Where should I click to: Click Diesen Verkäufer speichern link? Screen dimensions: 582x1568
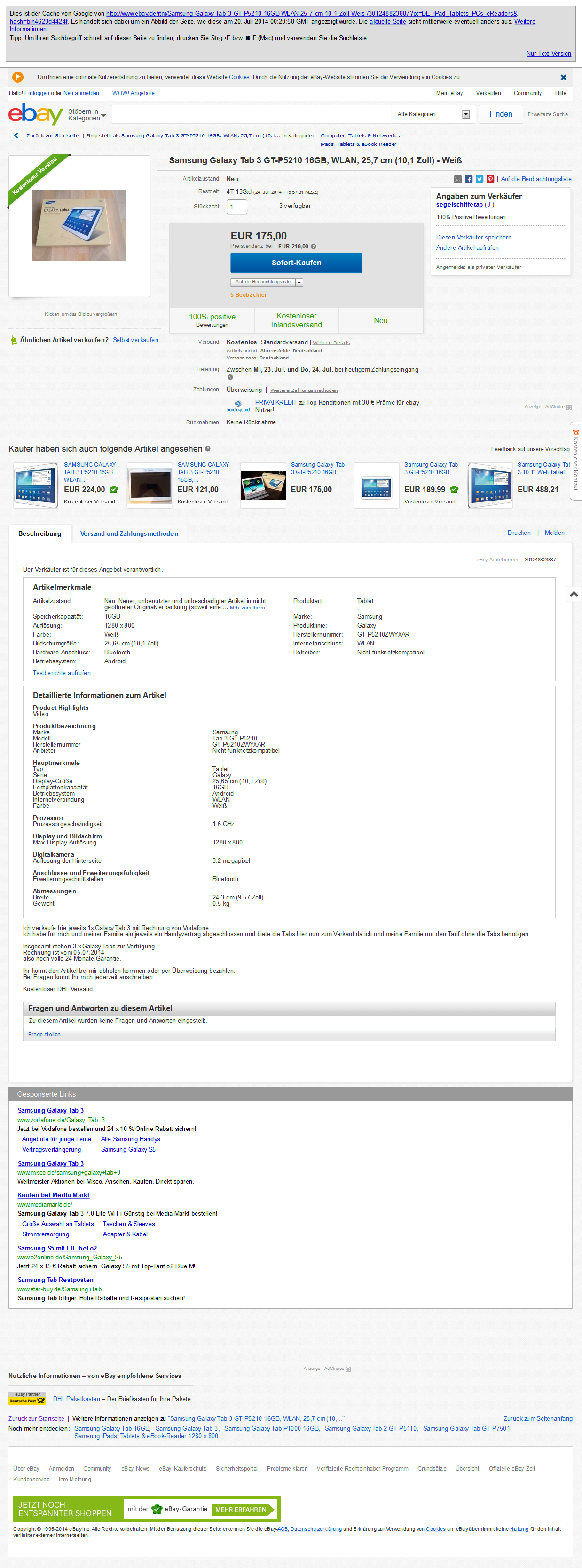click(x=474, y=238)
